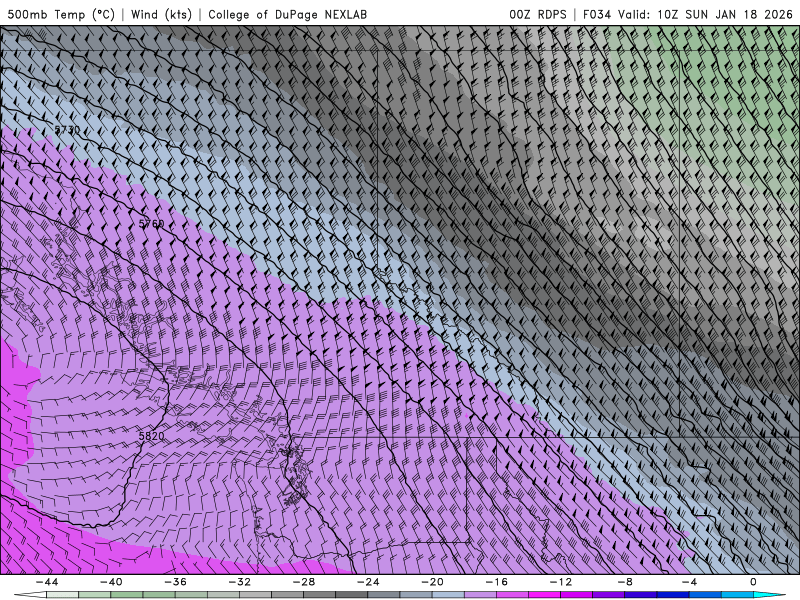The width and height of the screenshot is (800, 600).
Task: Click the 5820 height contour label
Action: pyautogui.click(x=152, y=436)
